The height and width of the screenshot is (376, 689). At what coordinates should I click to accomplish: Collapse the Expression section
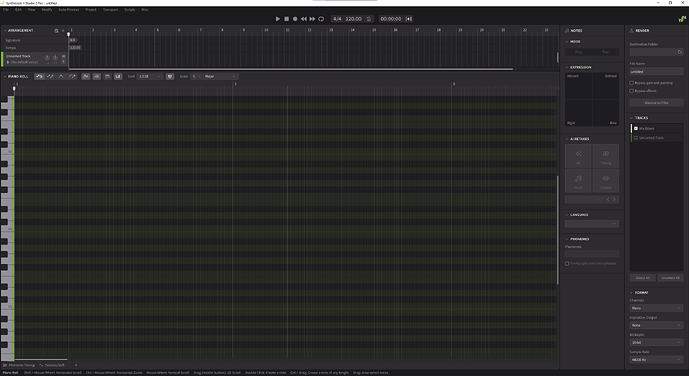pos(567,68)
